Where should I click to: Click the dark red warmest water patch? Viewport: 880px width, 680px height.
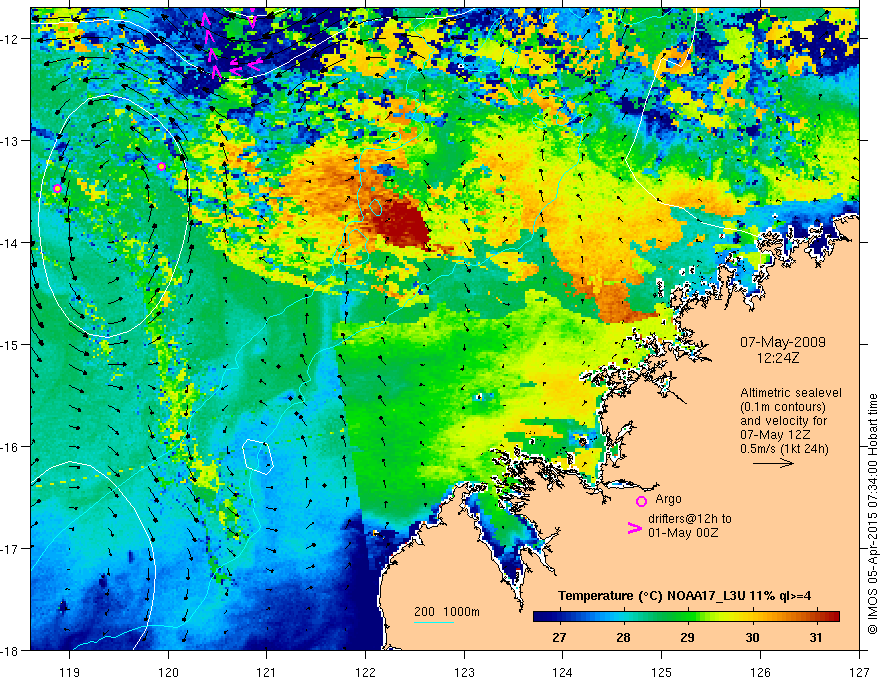coord(401,224)
